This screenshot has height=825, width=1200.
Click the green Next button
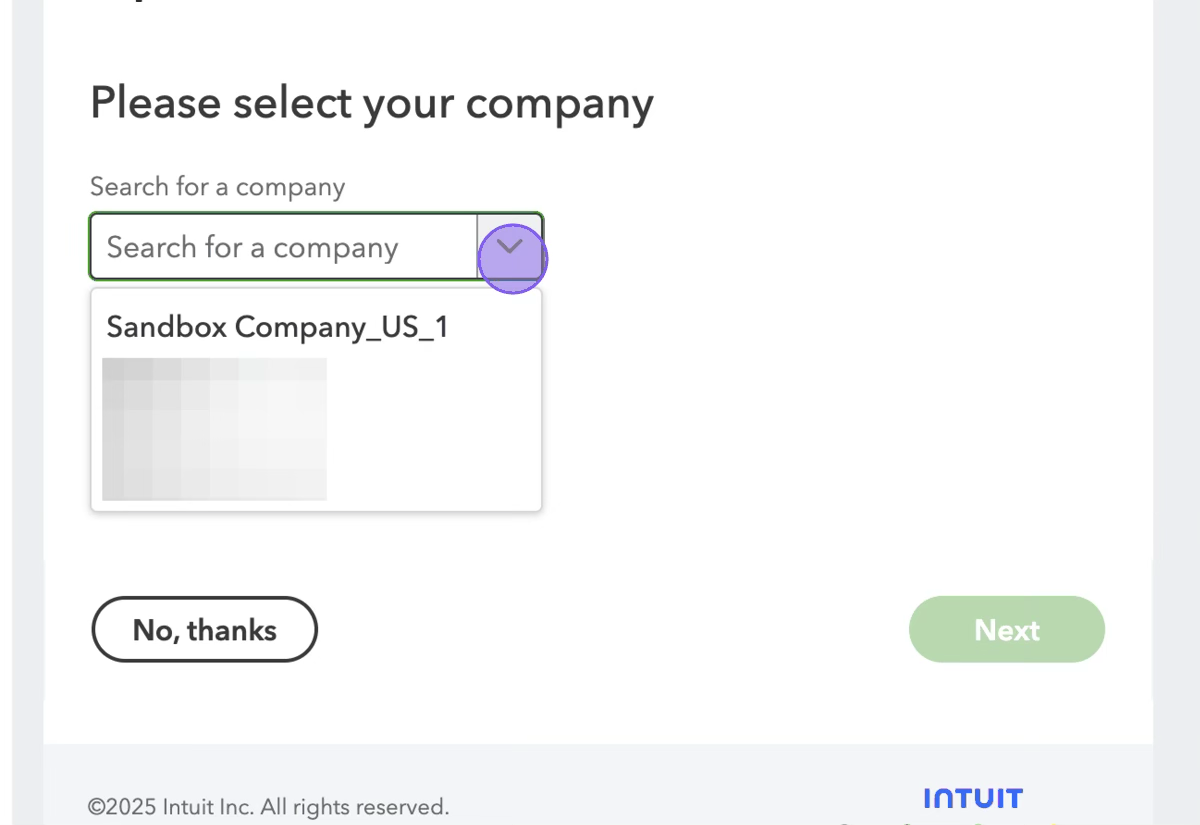(x=1006, y=629)
